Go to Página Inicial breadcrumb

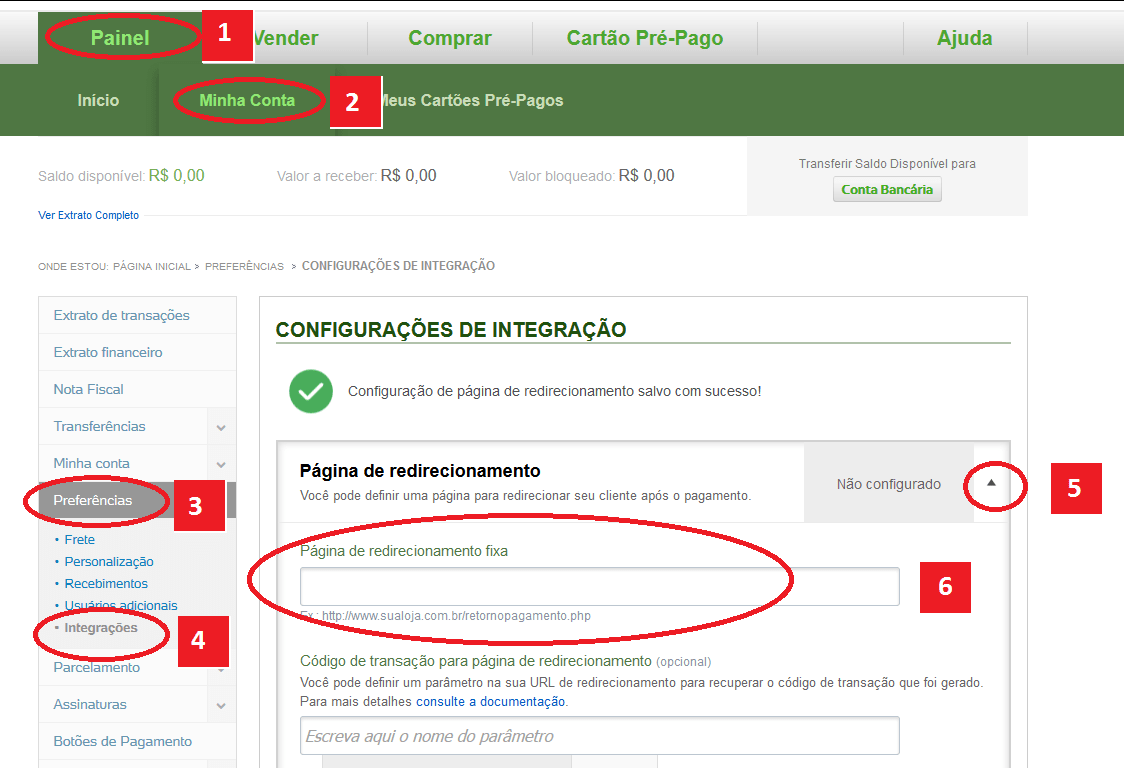coord(151,266)
